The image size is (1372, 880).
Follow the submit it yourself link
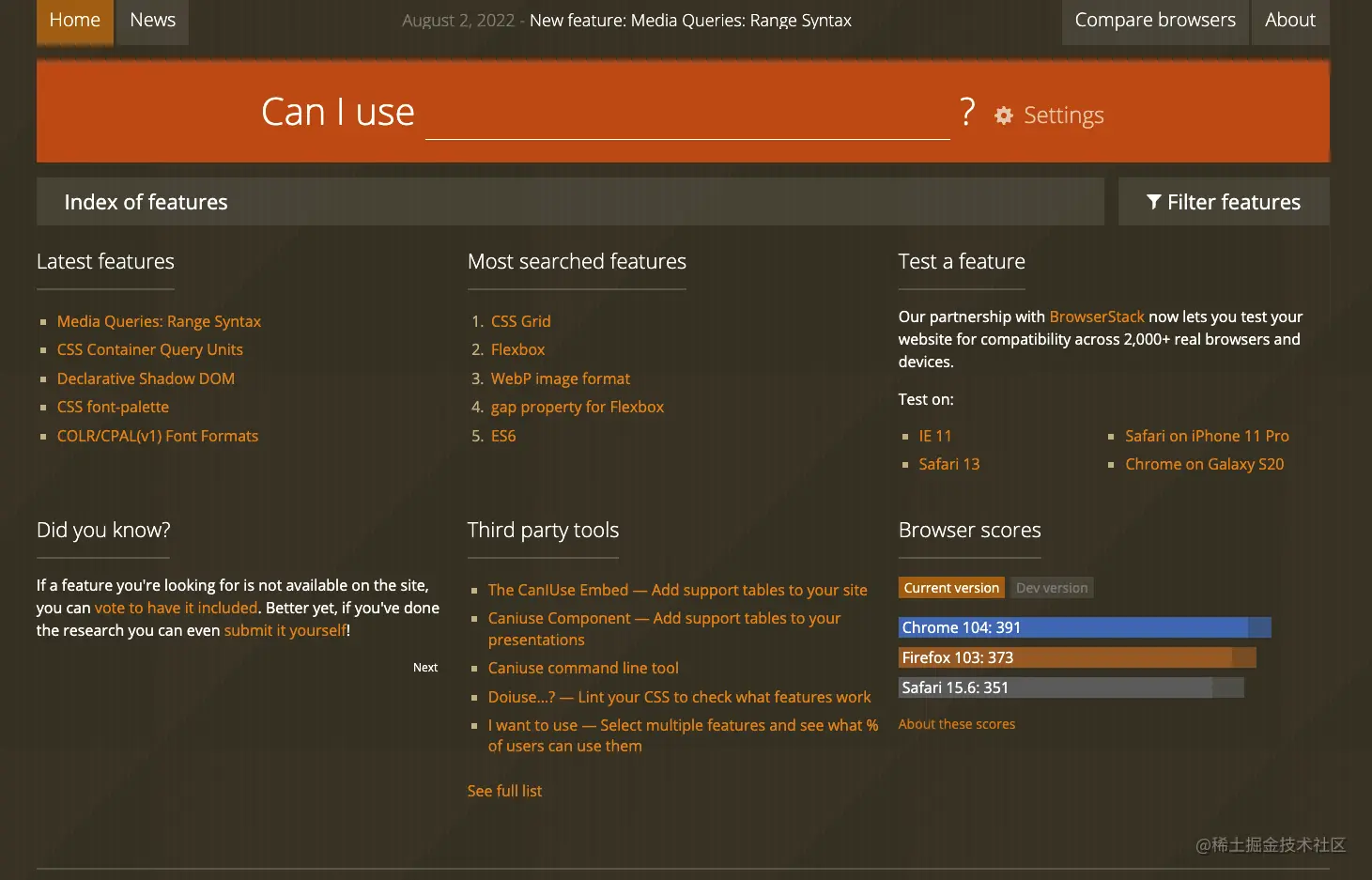click(285, 630)
